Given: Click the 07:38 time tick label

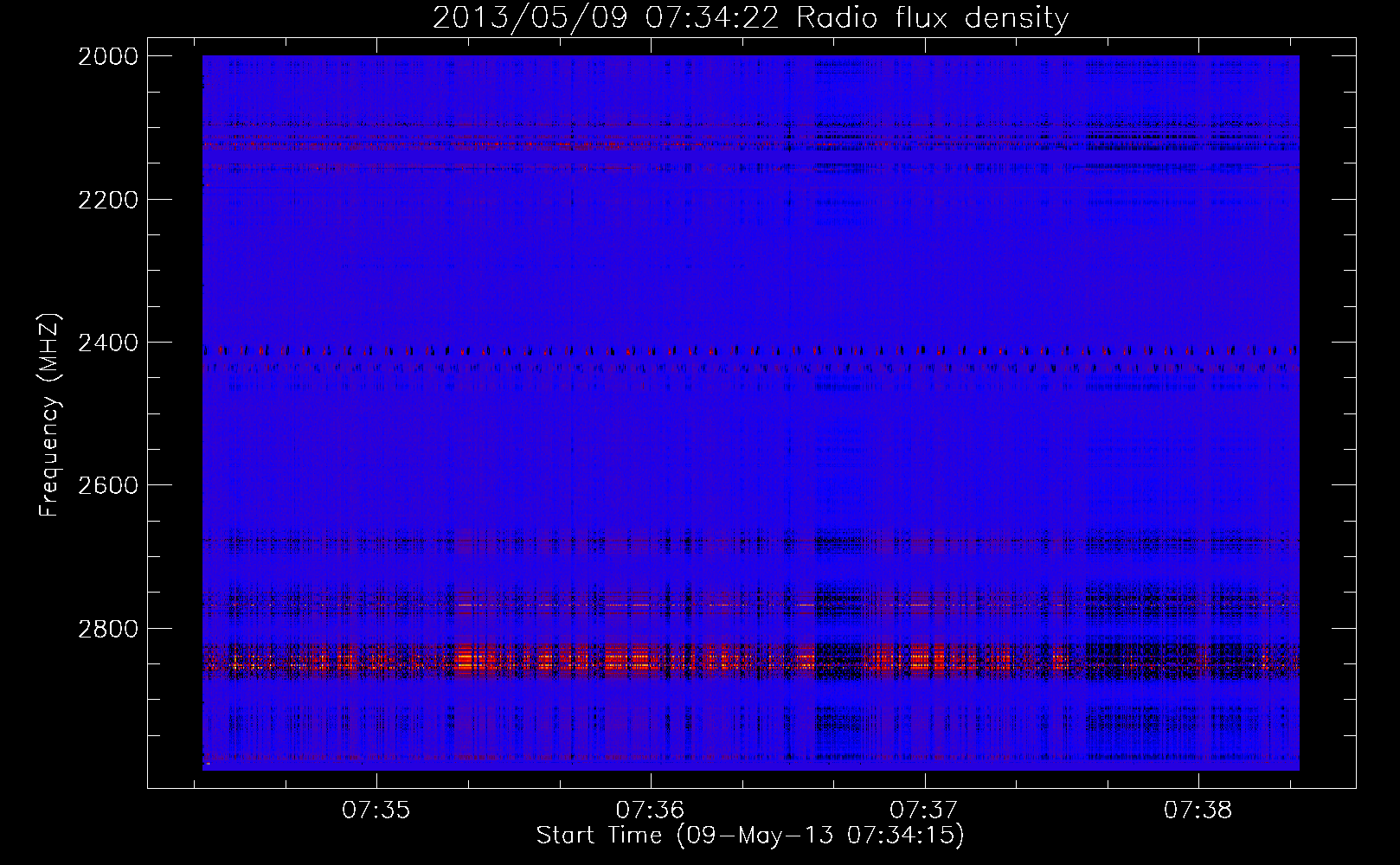Looking at the screenshot, I should point(1198,811).
